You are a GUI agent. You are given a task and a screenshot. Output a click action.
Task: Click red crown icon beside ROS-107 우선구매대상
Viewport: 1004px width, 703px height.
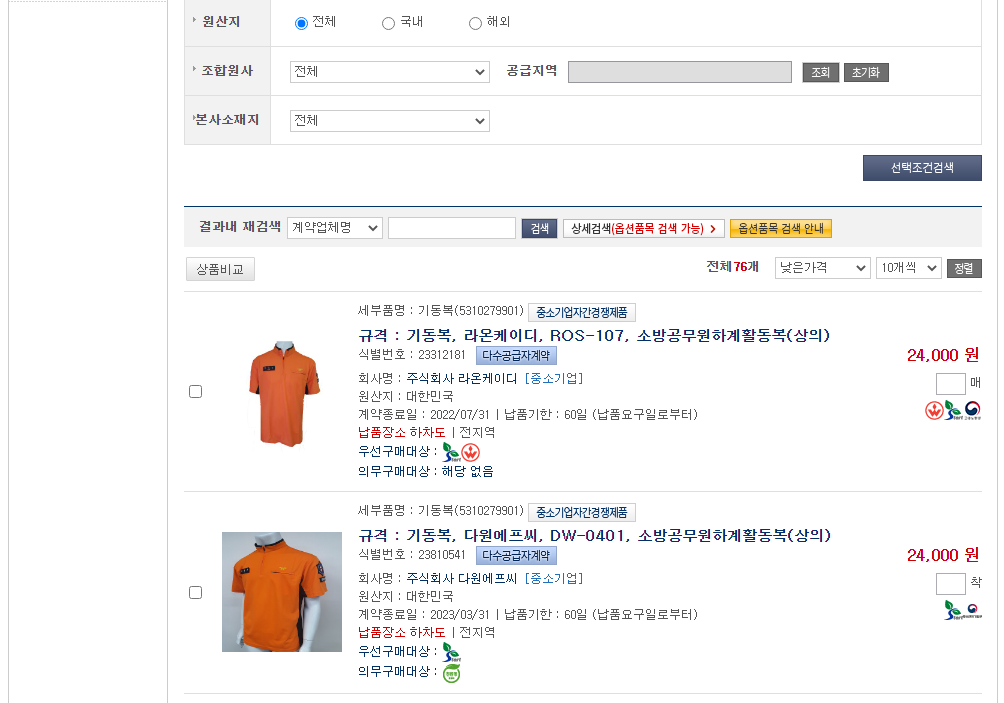click(471, 453)
